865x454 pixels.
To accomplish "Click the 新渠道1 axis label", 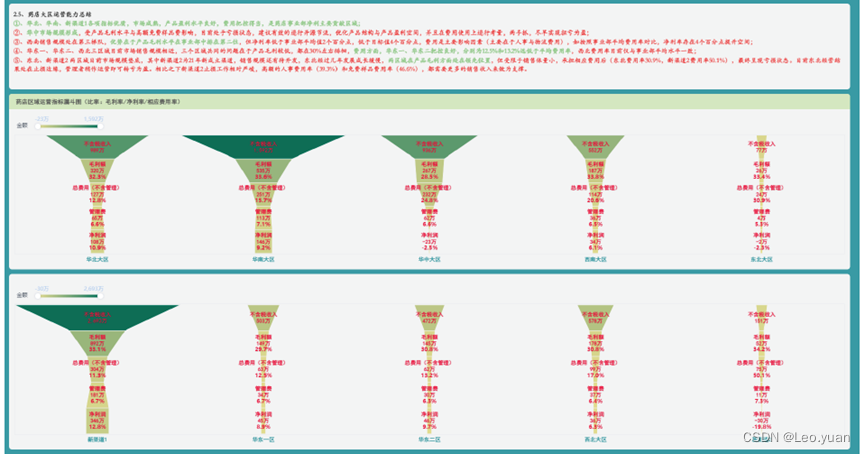I will point(97,440).
